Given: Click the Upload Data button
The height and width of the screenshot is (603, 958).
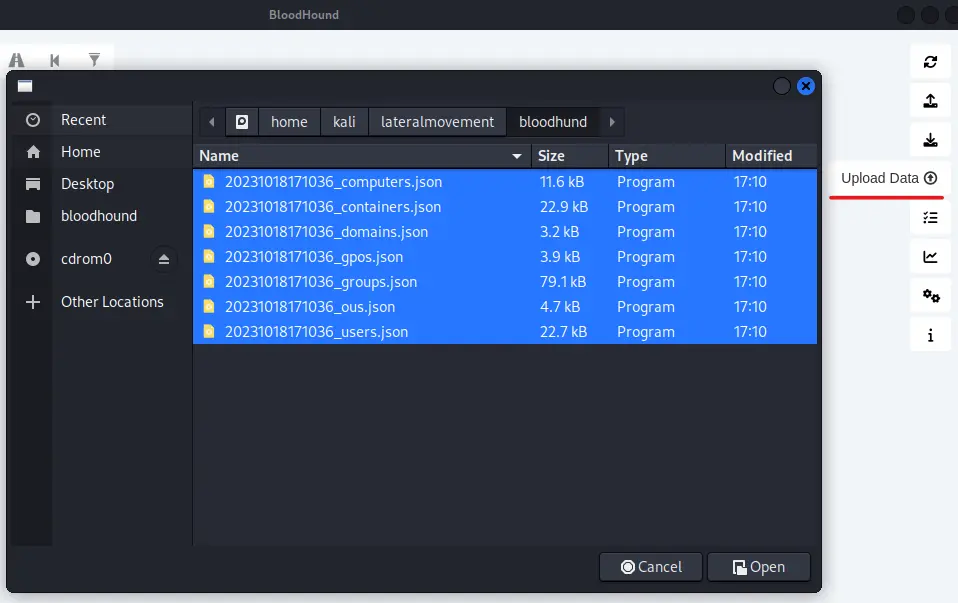Looking at the screenshot, I should pyautogui.click(x=889, y=179).
